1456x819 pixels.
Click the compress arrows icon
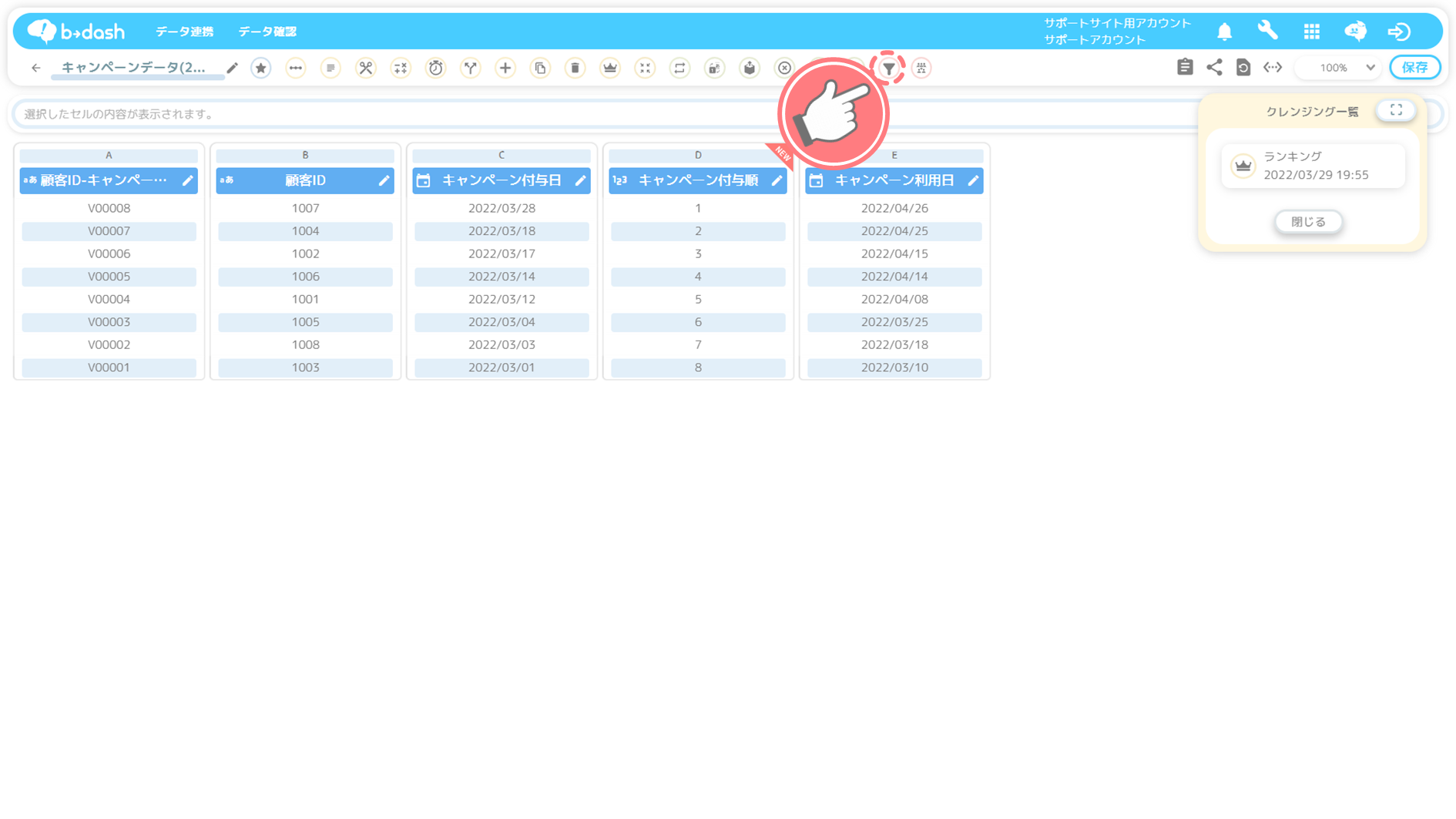click(645, 68)
